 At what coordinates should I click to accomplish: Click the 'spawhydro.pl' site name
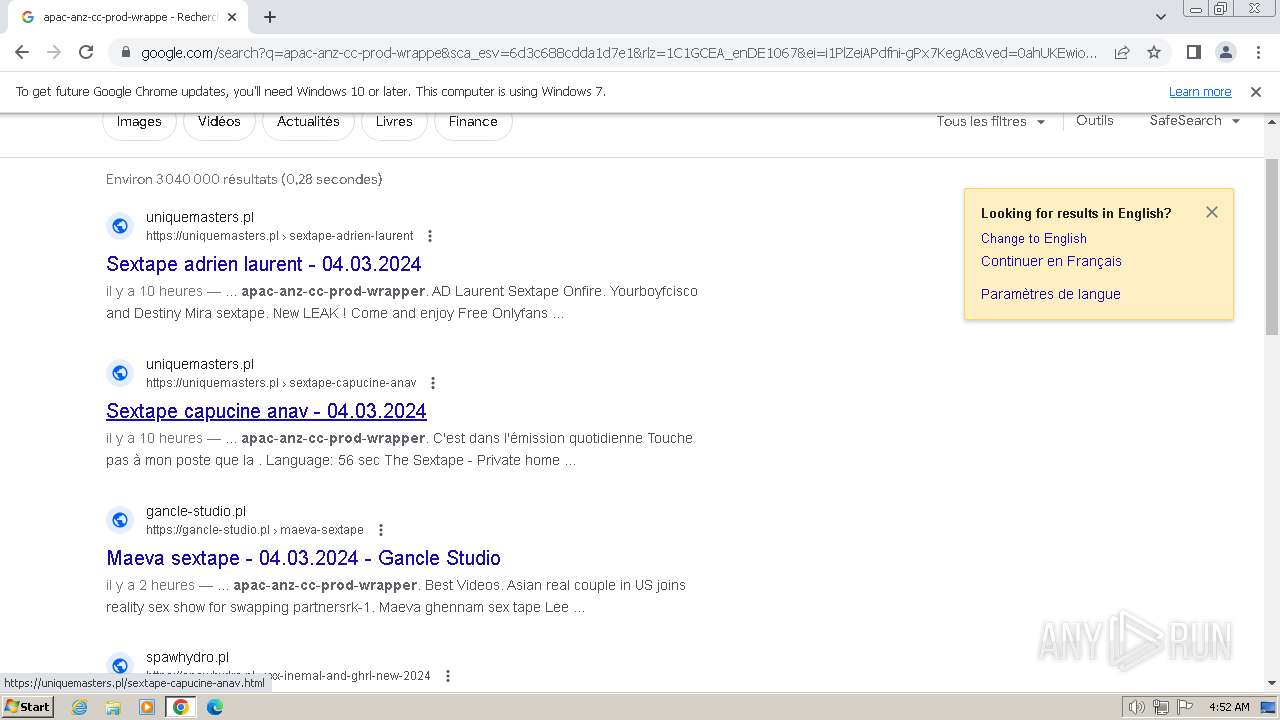point(187,657)
